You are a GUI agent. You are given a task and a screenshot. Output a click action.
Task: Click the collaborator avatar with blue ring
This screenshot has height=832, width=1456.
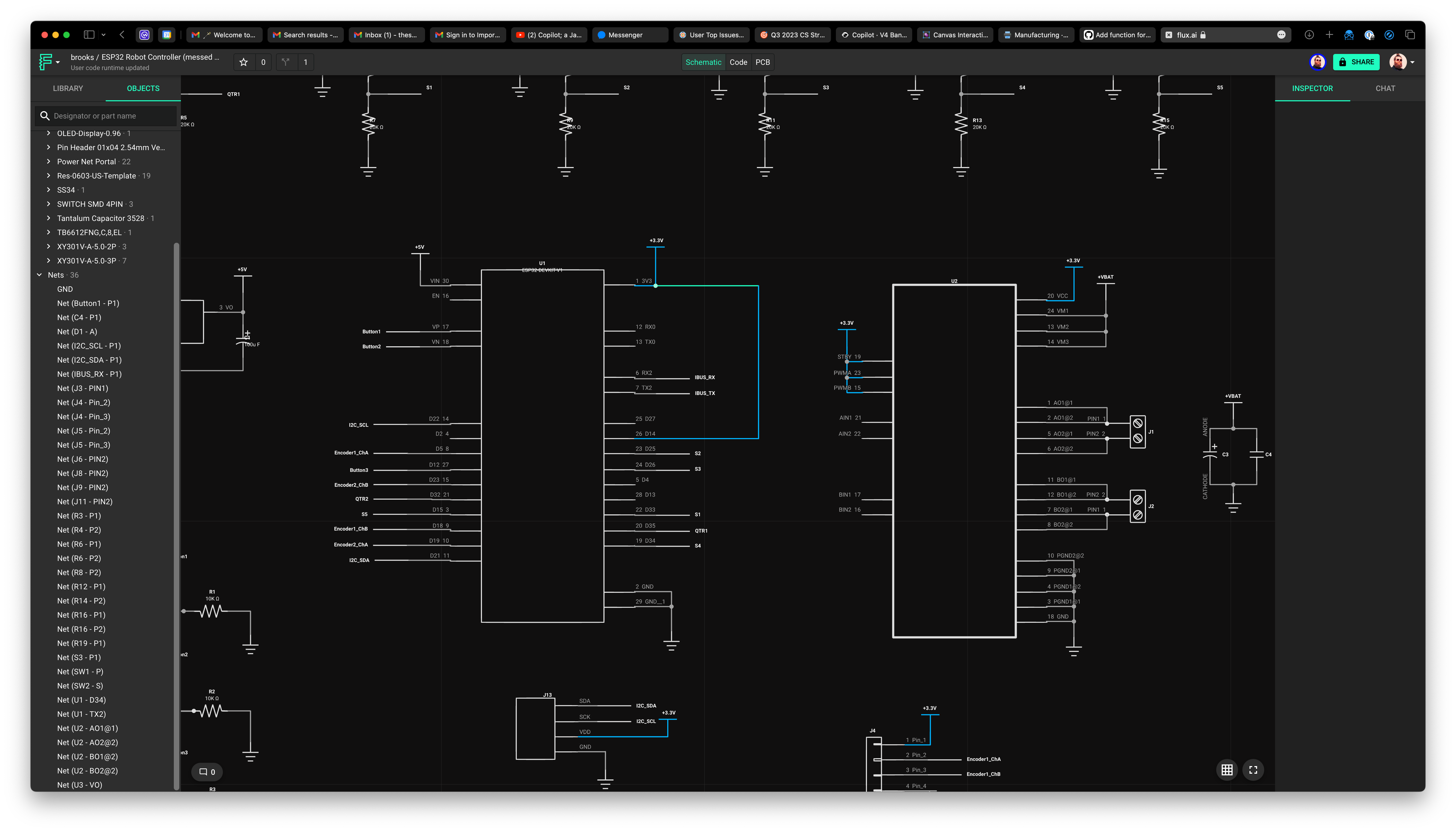tap(1318, 62)
